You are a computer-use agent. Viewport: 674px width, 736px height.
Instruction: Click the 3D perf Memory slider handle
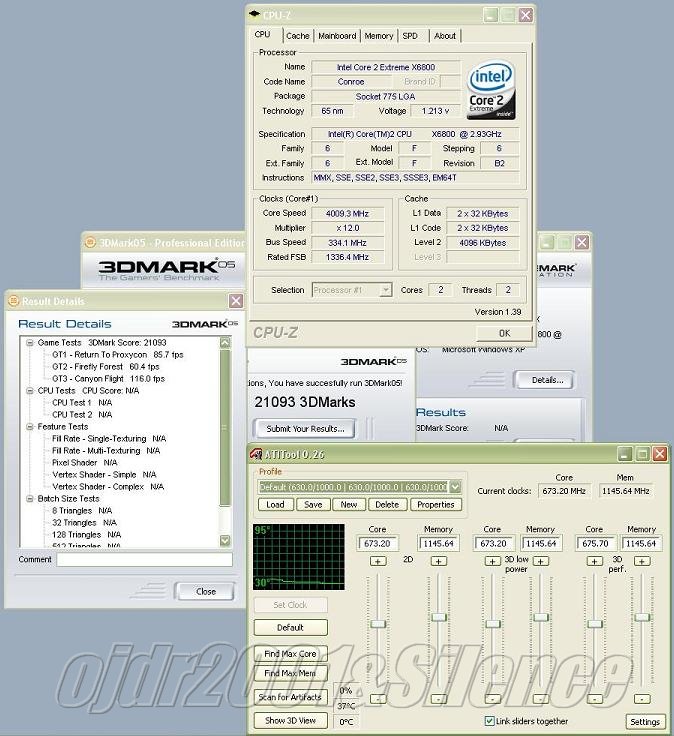pyautogui.click(x=643, y=617)
